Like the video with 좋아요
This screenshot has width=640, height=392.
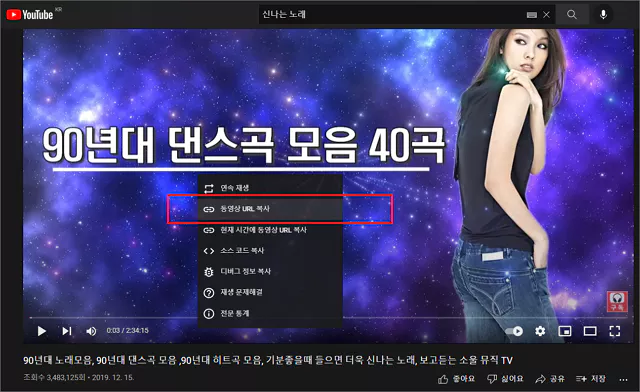pos(456,379)
